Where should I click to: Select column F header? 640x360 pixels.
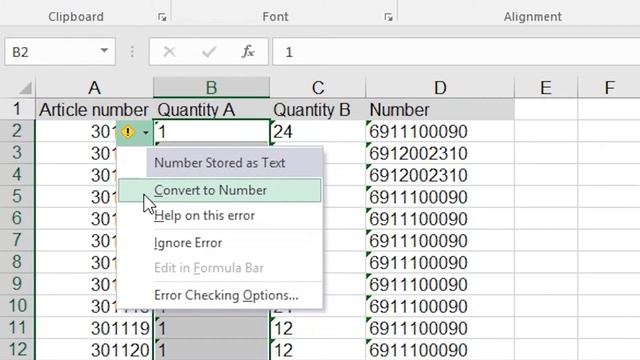(609, 87)
